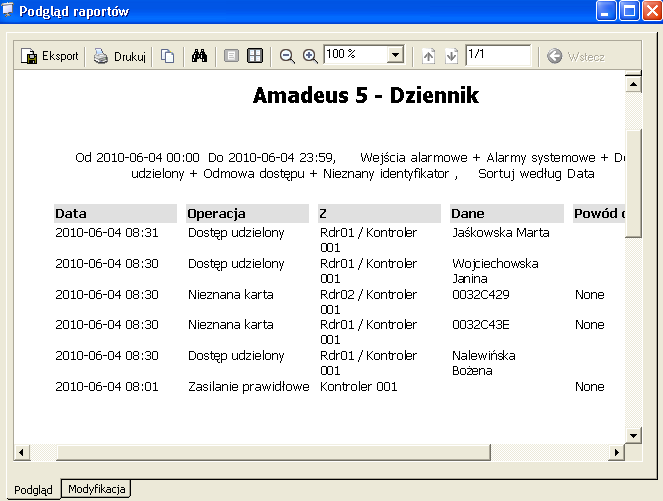Click the copy pages icon
Screen dimensions: 663x501
point(167,56)
